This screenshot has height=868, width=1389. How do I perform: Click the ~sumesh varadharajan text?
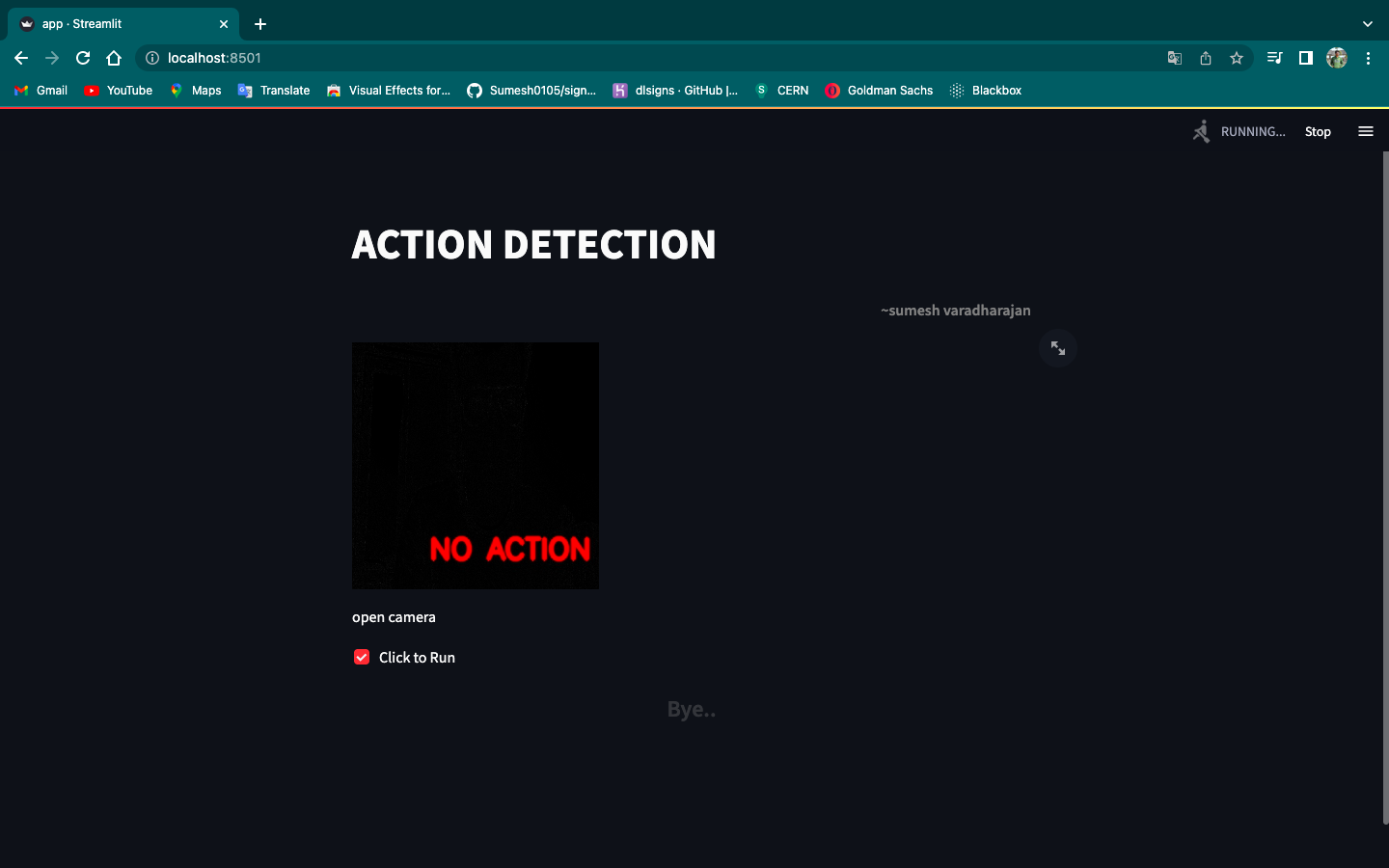coord(956,311)
